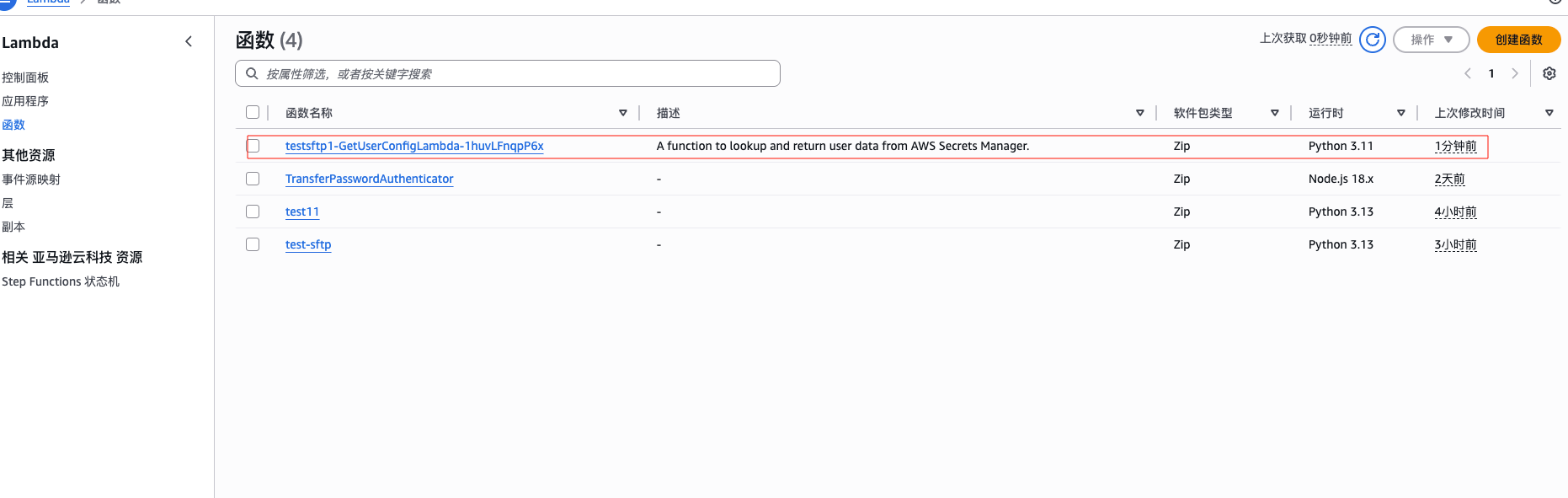
Task: Refresh the function list with the reload icon
Action: coord(1373,40)
